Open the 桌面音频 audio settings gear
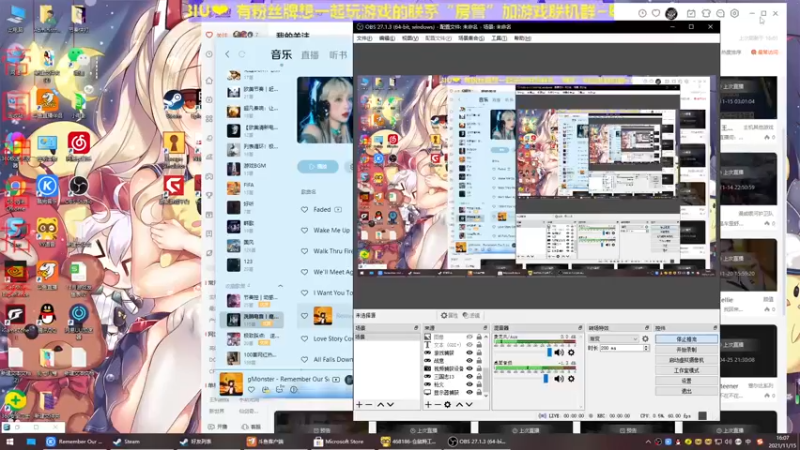This screenshot has height=450, width=800. pos(571,379)
